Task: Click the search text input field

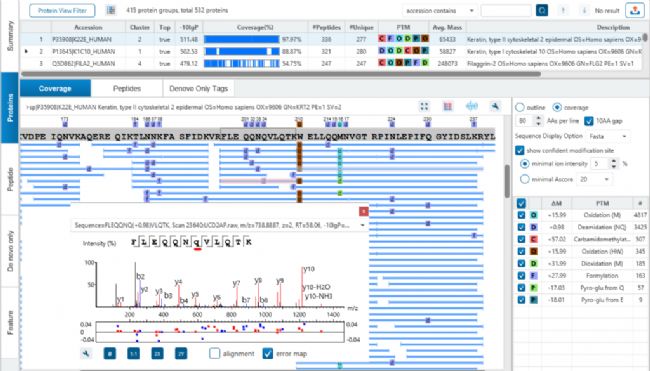Action: tap(506, 10)
